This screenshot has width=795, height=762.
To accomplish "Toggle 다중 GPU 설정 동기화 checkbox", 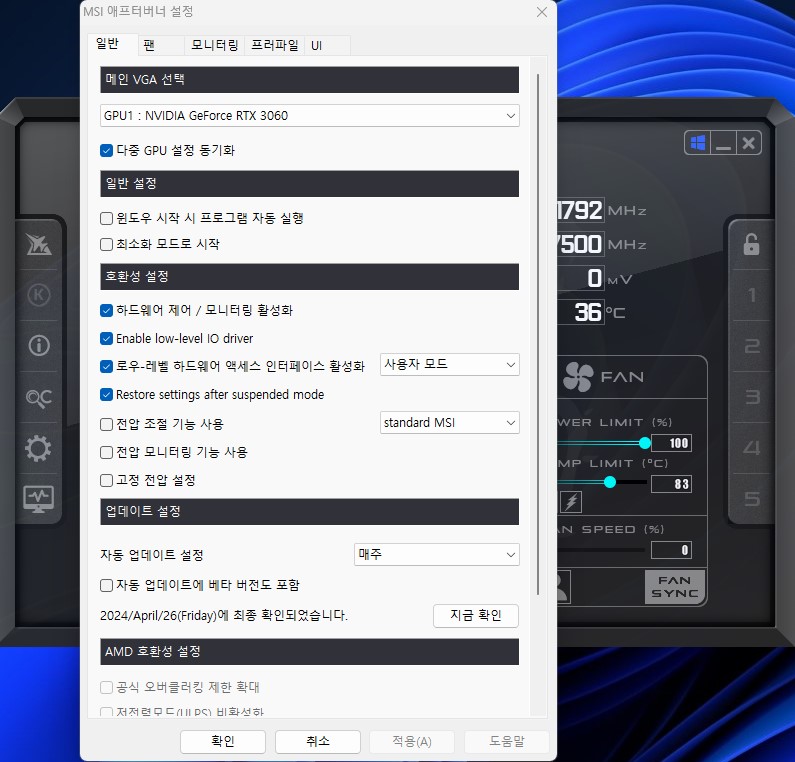I will pos(106,151).
